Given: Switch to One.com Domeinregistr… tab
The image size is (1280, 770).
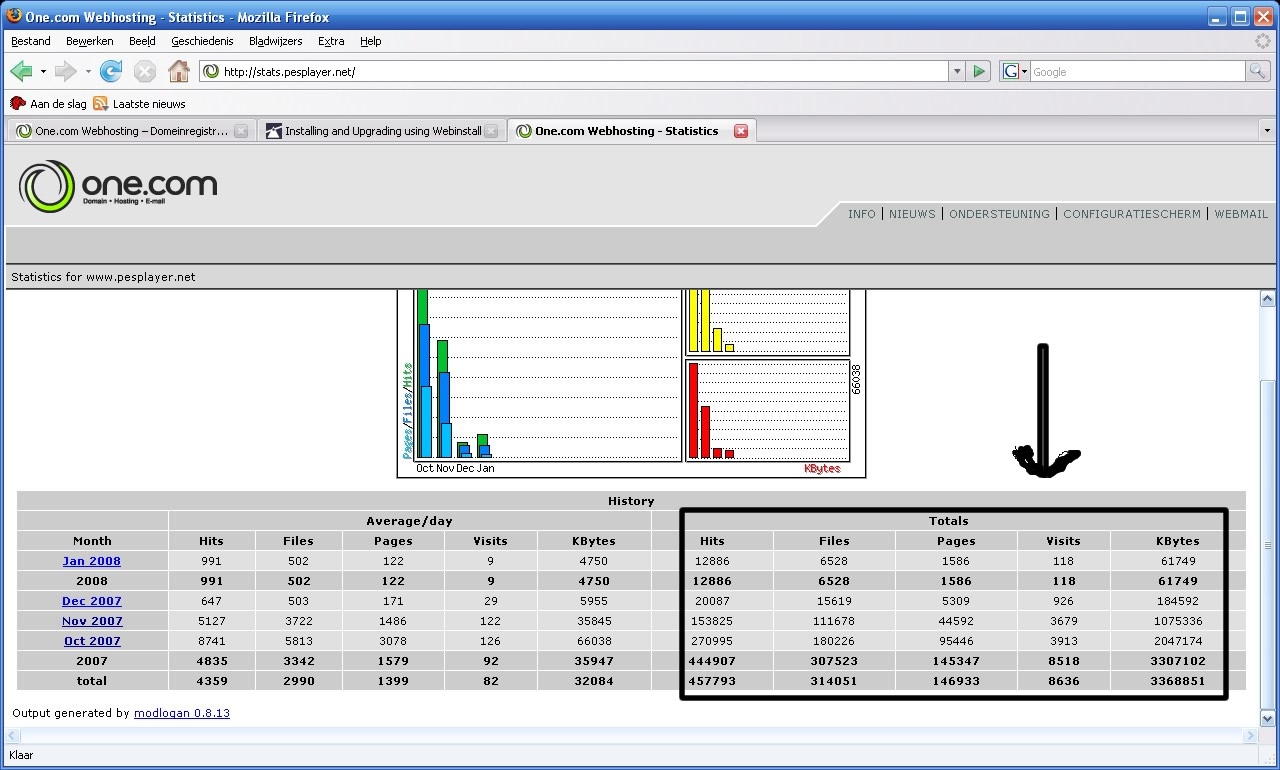Looking at the screenshot, I should [x=131, y=131].
